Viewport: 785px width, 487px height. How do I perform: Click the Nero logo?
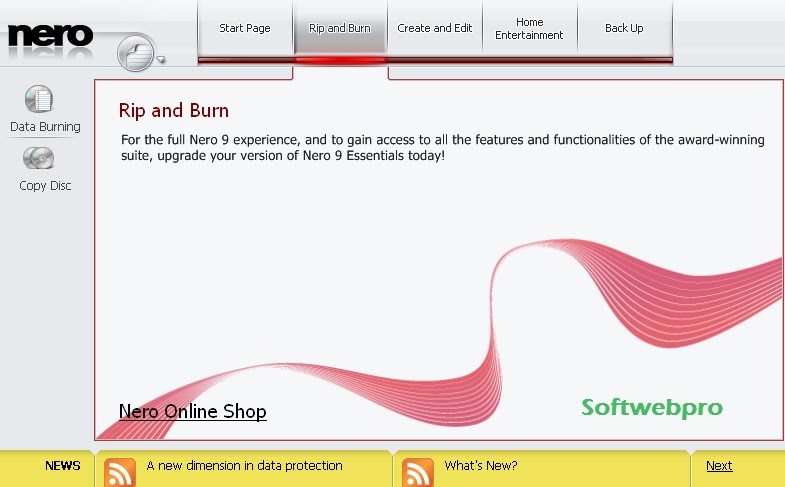(50, 36)
